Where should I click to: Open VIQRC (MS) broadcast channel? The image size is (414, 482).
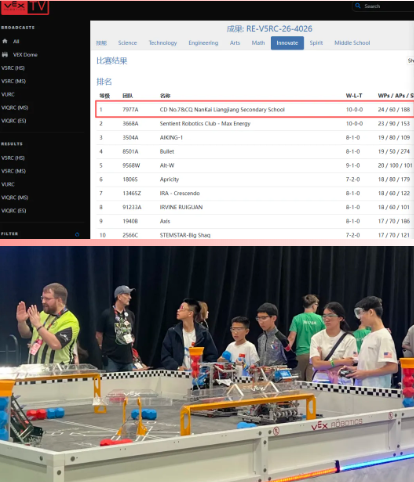coord(15,108)
